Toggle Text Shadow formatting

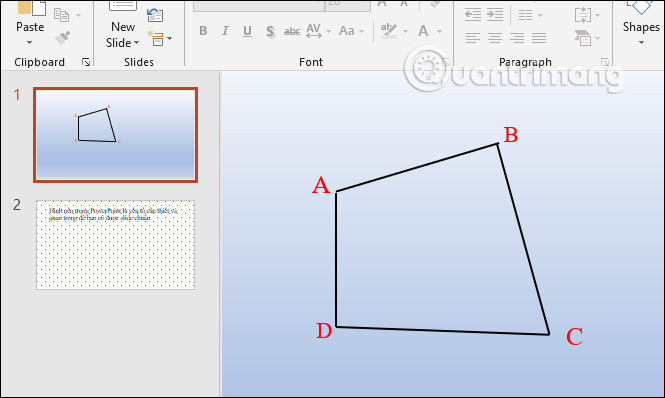point(270,31)
